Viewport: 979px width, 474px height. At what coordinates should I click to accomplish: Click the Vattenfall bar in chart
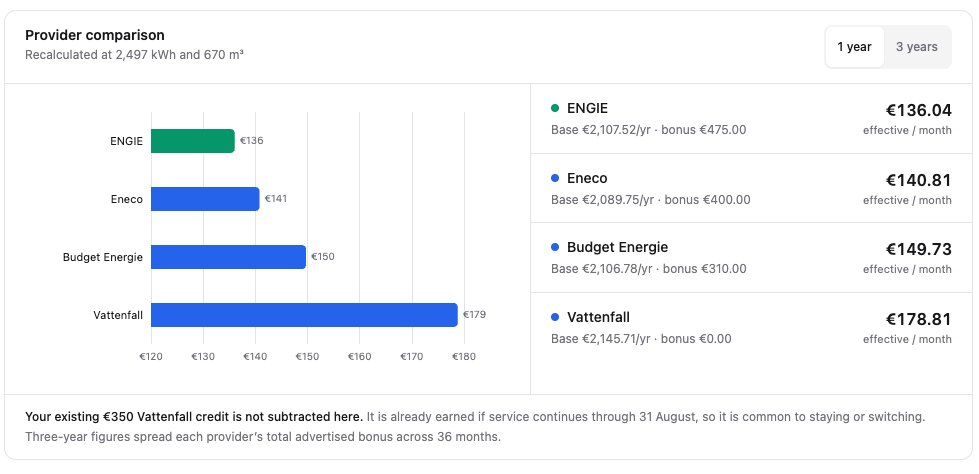click(x=304, y=315)
